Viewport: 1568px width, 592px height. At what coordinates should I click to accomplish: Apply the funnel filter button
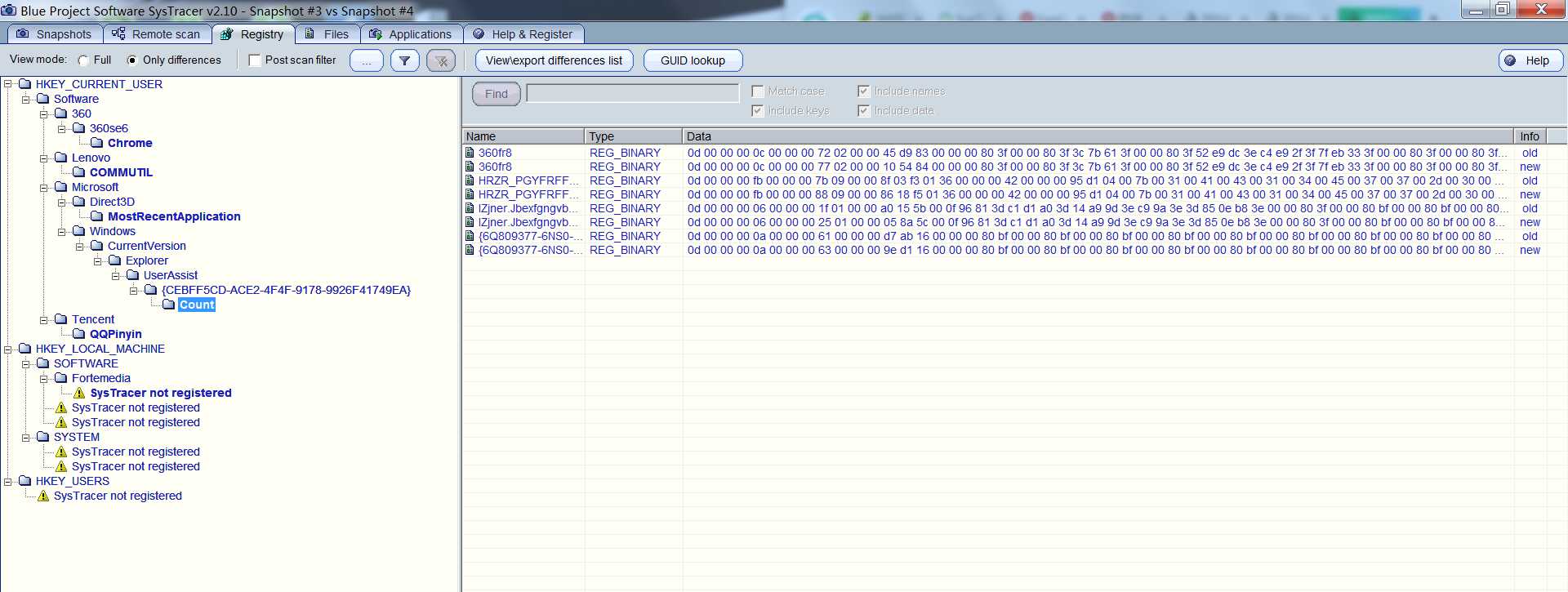click(405, 60)
